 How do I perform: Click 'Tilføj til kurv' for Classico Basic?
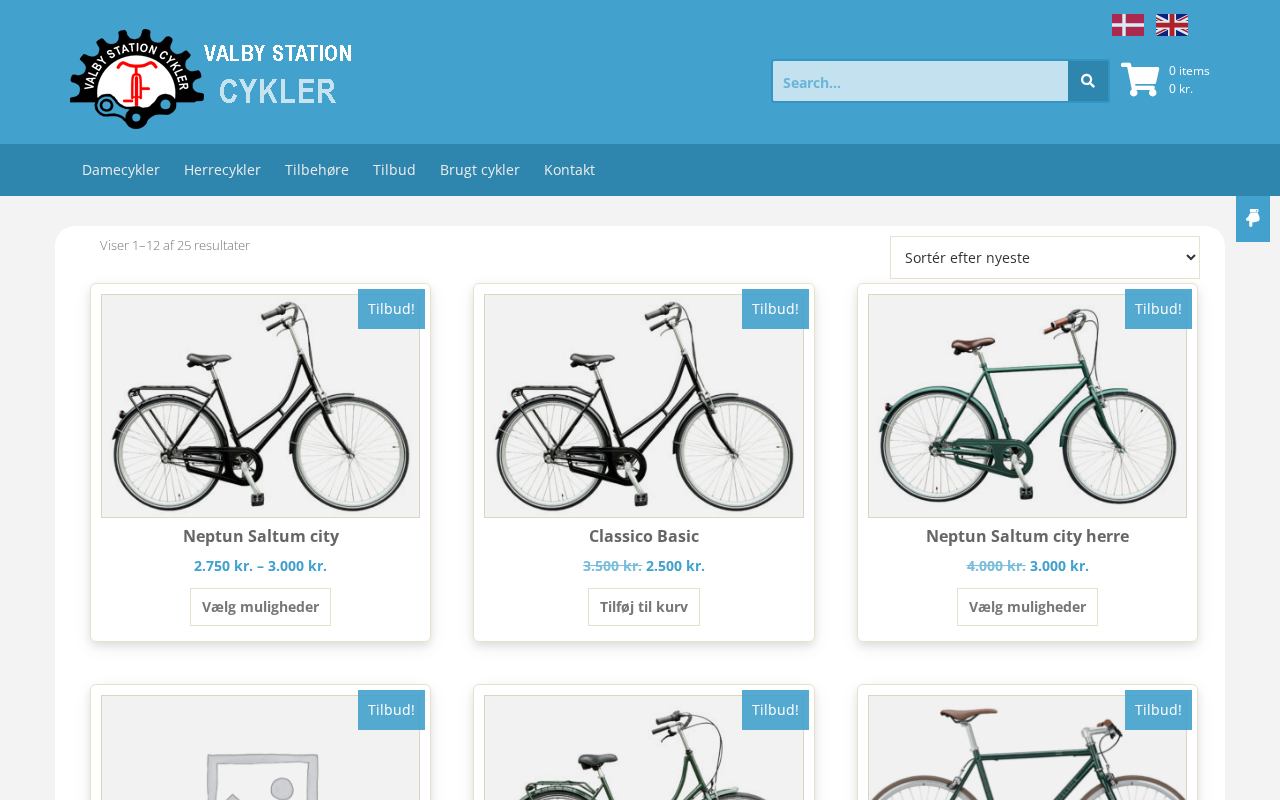(x=644, y=607)
